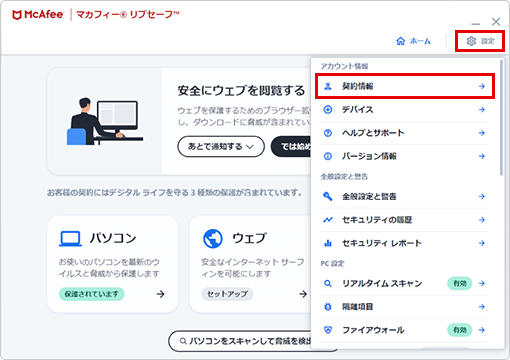Viewport: 510px width, 360px height.
Task: Click the globe icon on ウェブ card
Action: (213, 239)
